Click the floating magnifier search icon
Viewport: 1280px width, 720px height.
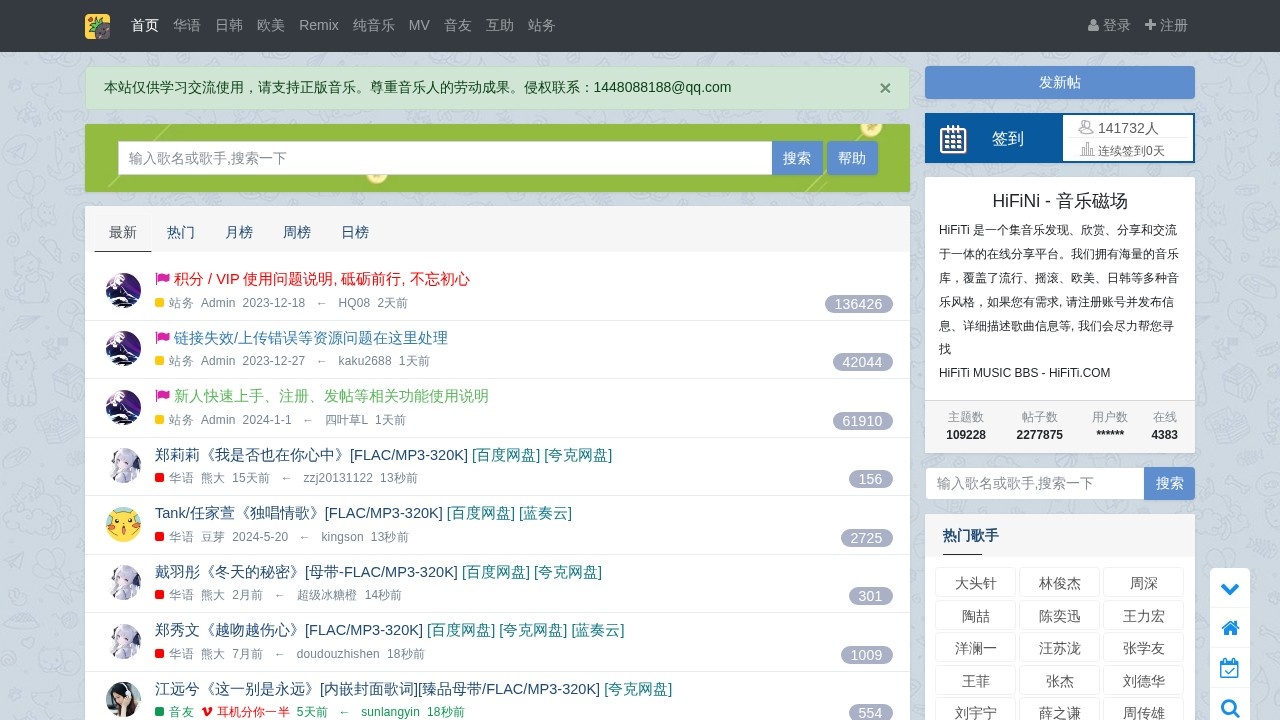pos(1230,708)
